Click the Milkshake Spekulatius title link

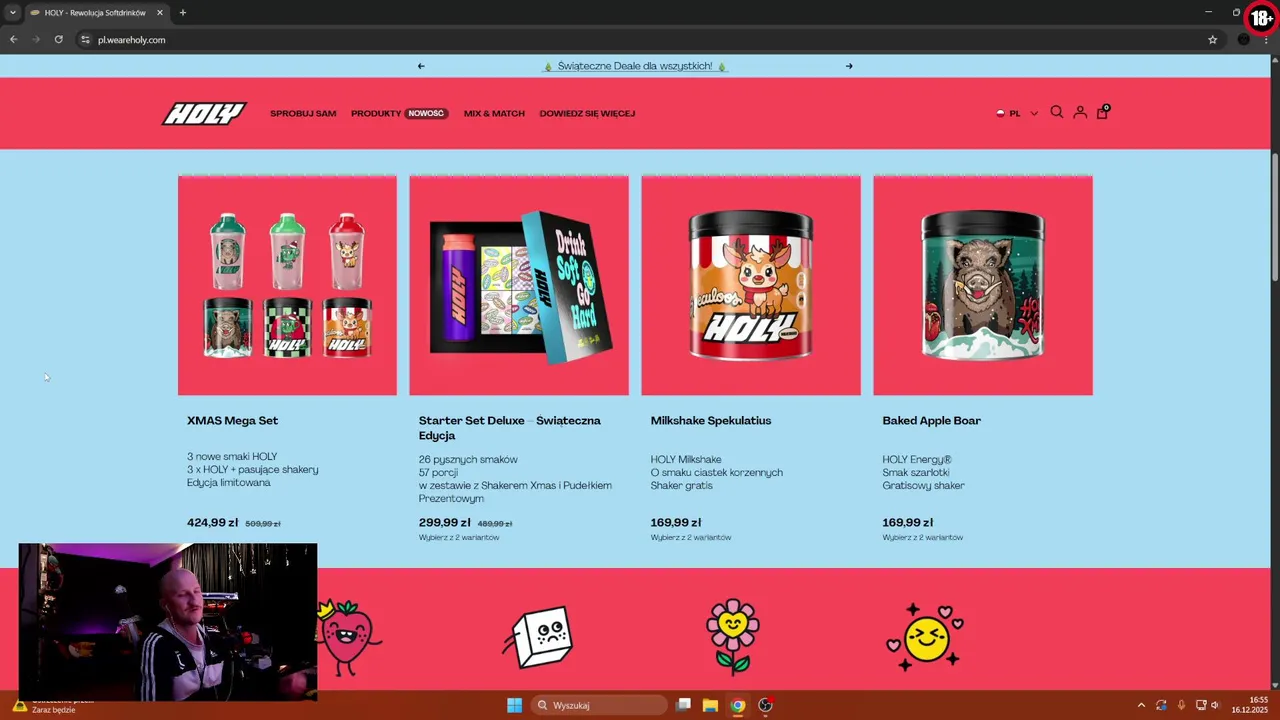tap(711, 421)
